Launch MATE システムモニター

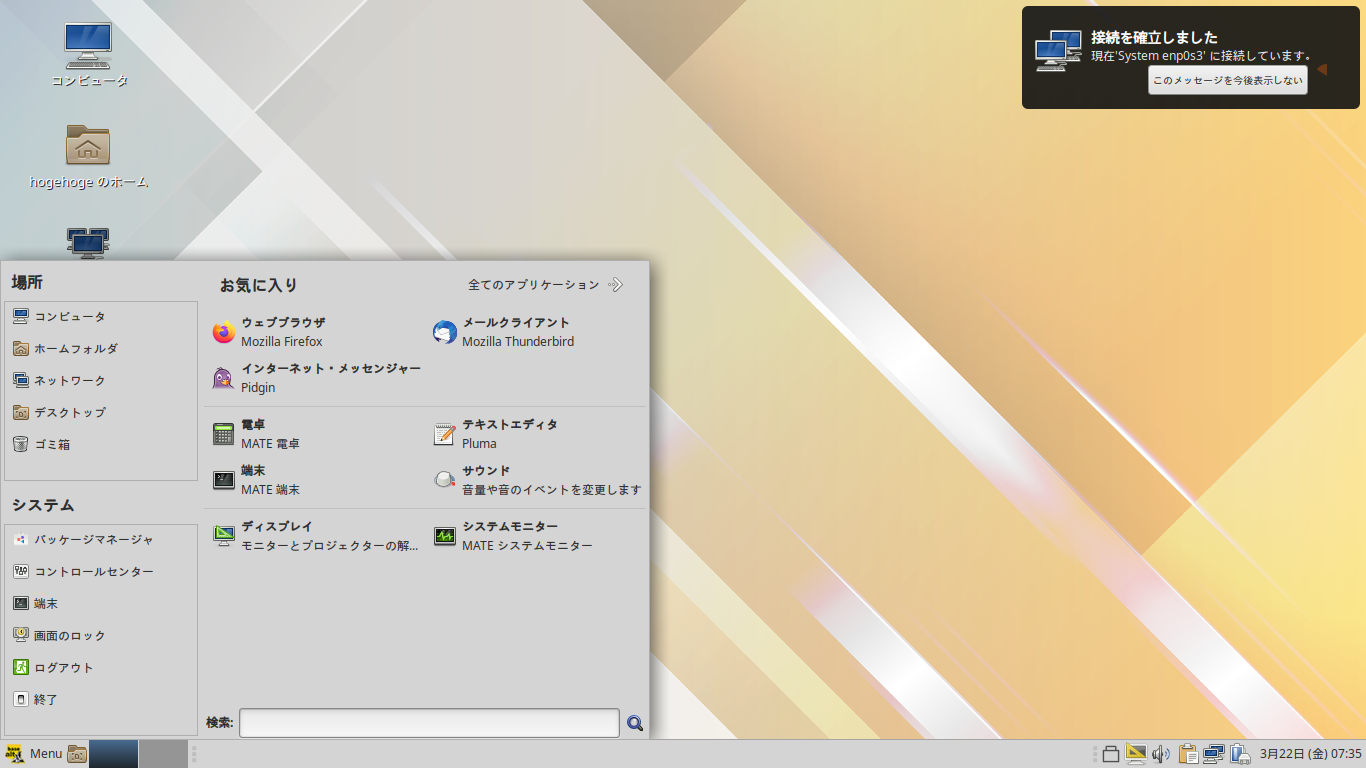pos(513,536)
